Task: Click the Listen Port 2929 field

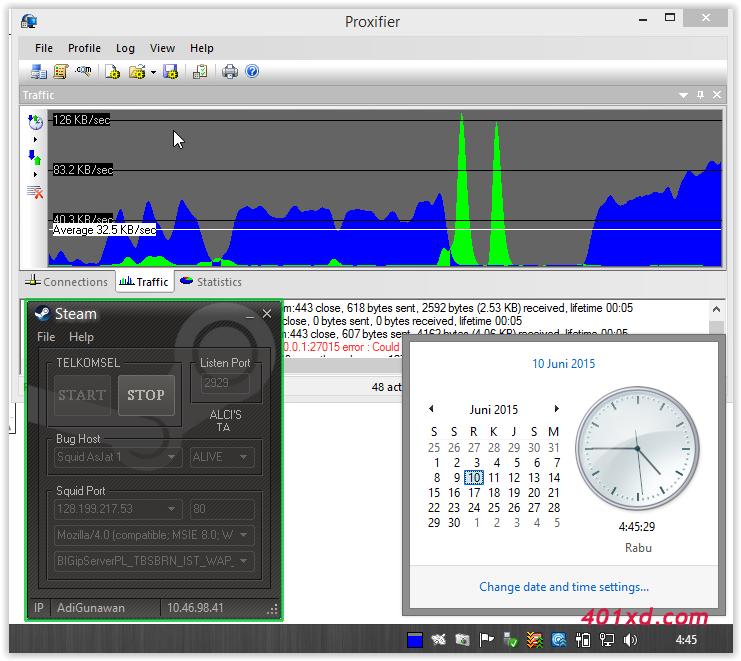Action: (x=226, y=383)
